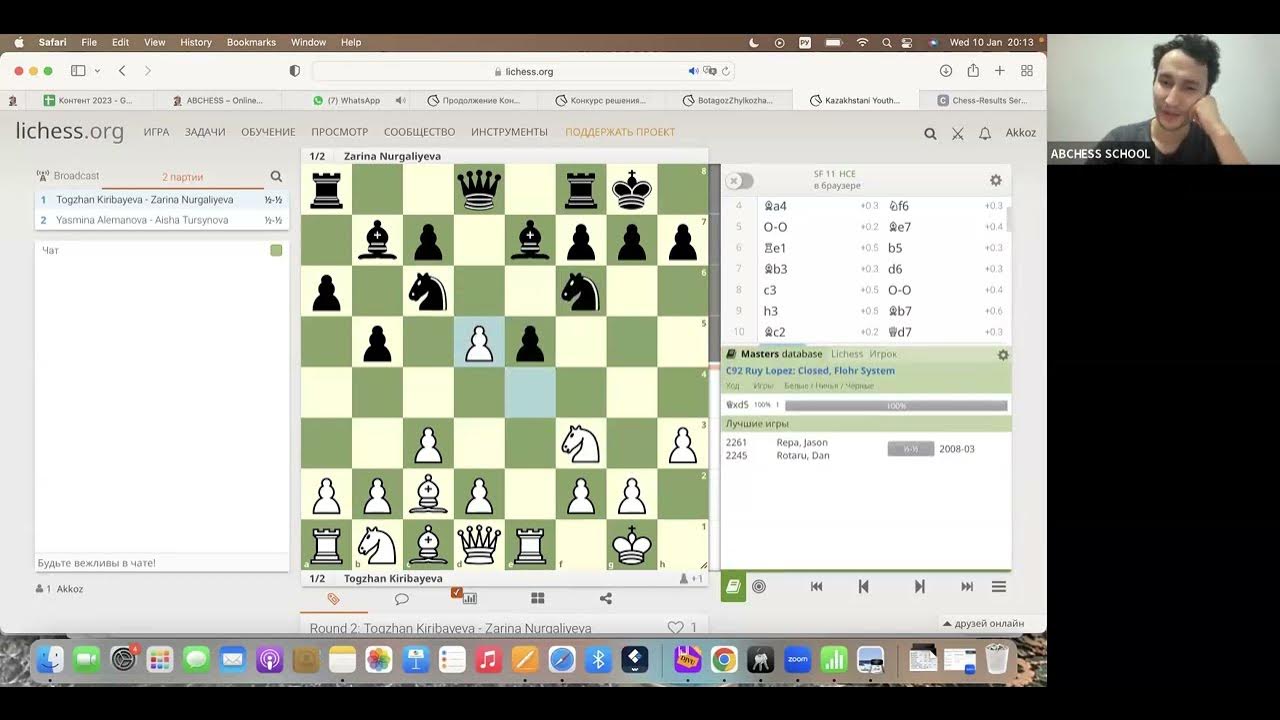Open the ОБУЧЕНИЕ menu
Screen dimensions: 1280x720
click(x=268, y=132)
